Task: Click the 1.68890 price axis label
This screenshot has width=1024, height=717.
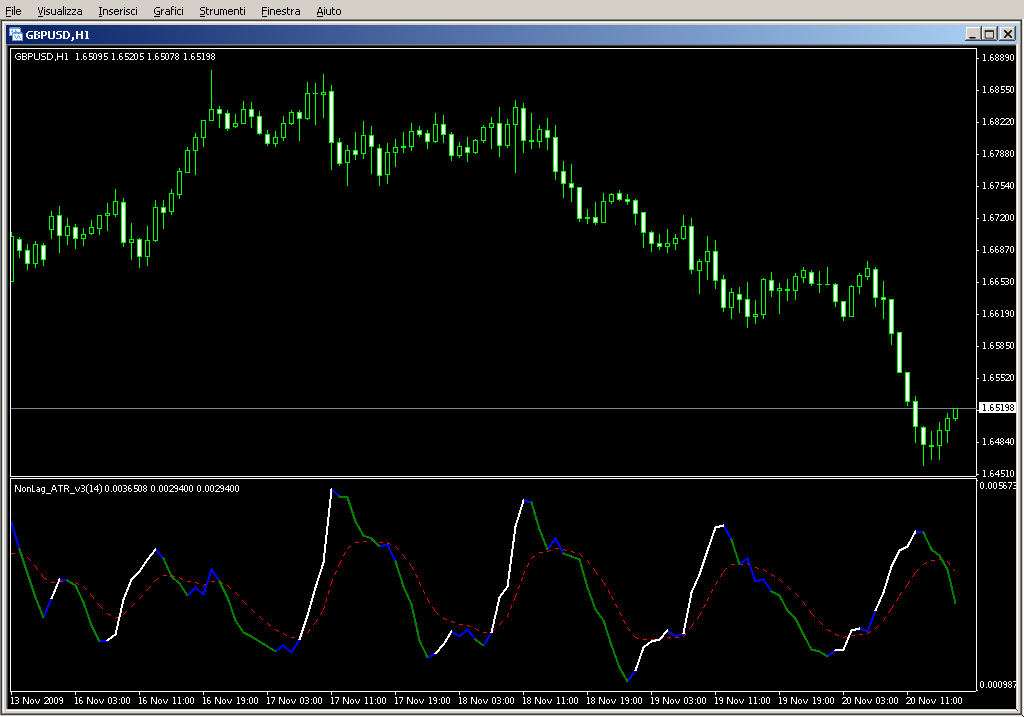Action: pos(999,57)
